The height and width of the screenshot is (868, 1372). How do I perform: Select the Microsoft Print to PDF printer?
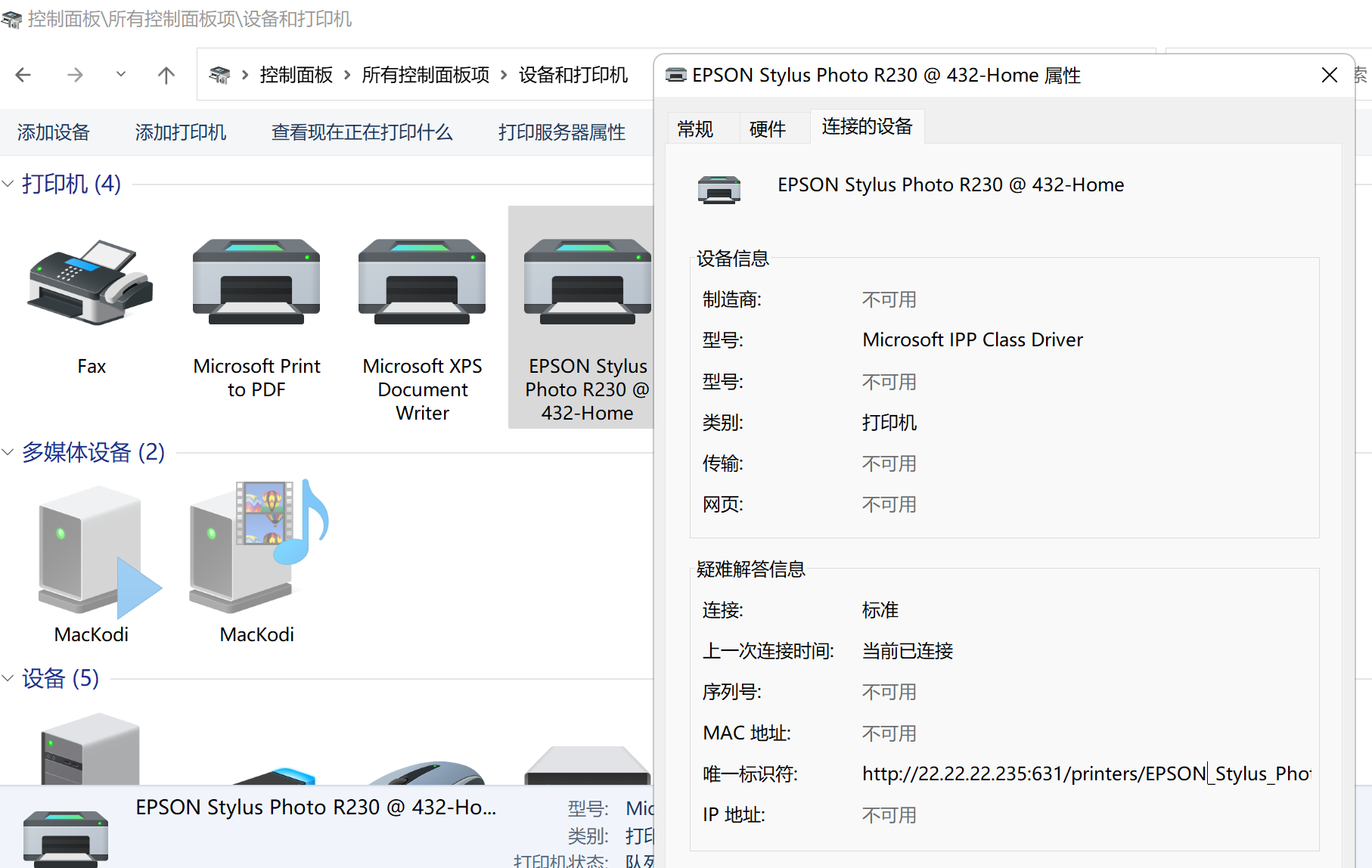click(256, 283)
